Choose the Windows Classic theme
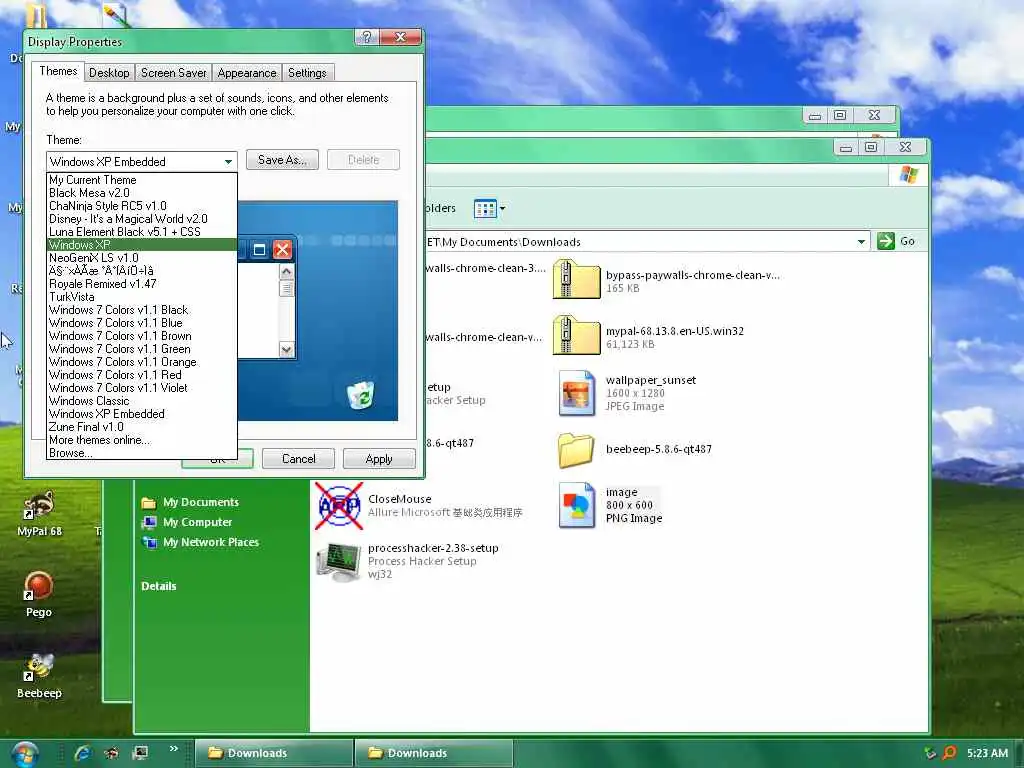1024x768 pixels. pos(142,401)
